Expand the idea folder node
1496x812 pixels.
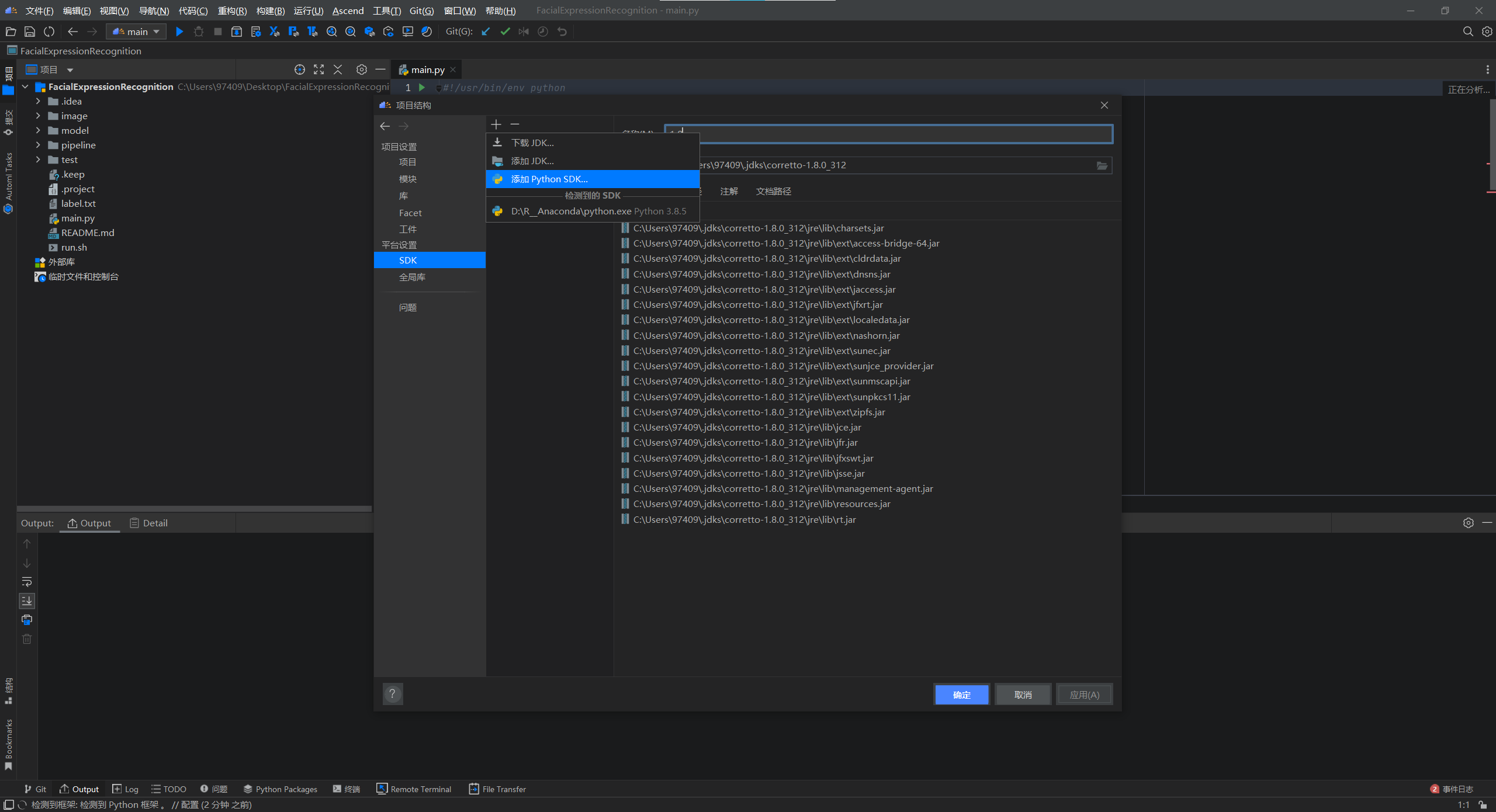tap(38, 101)
